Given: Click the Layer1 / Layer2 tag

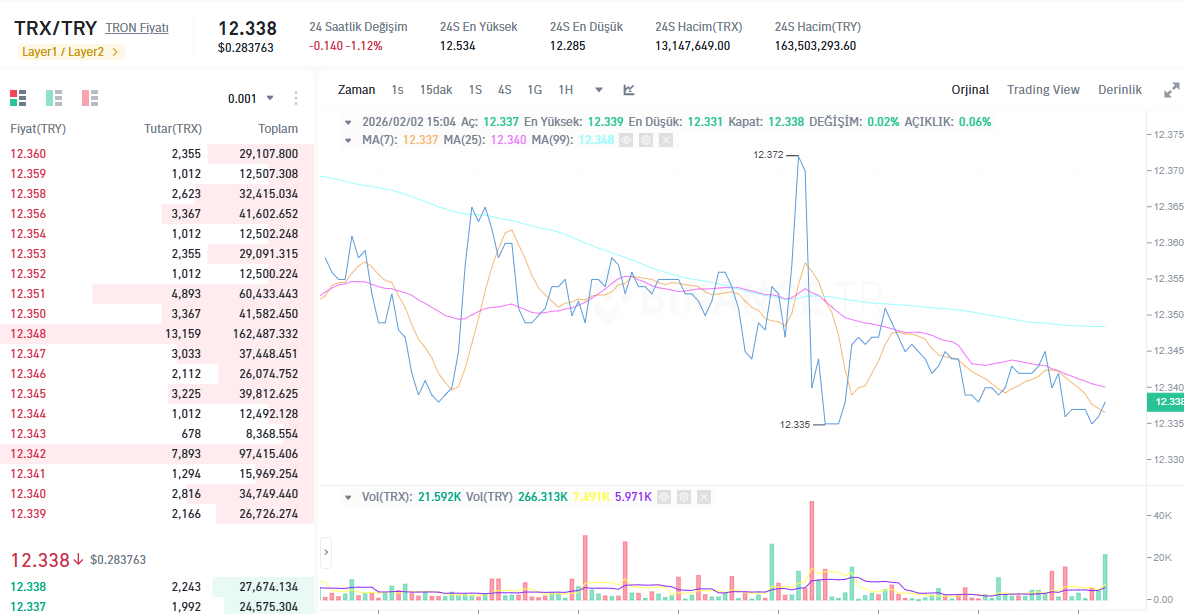Looking at the screenshot, I should [x=70, y=52].
